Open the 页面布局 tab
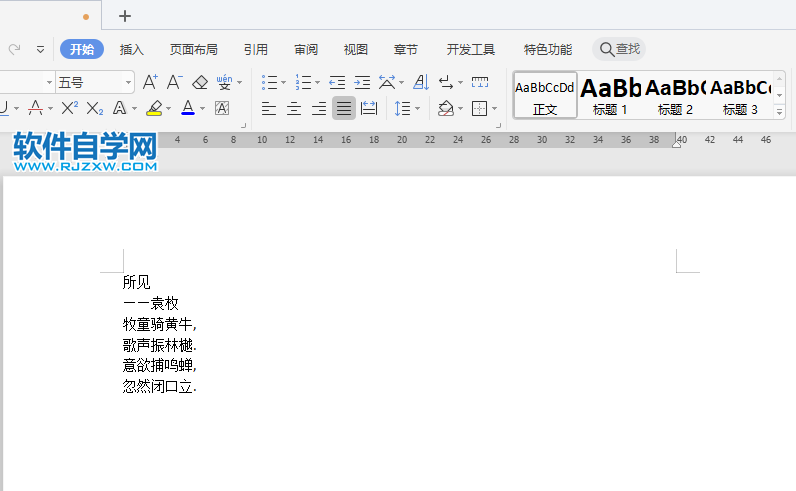 click(x=193, y=49)
